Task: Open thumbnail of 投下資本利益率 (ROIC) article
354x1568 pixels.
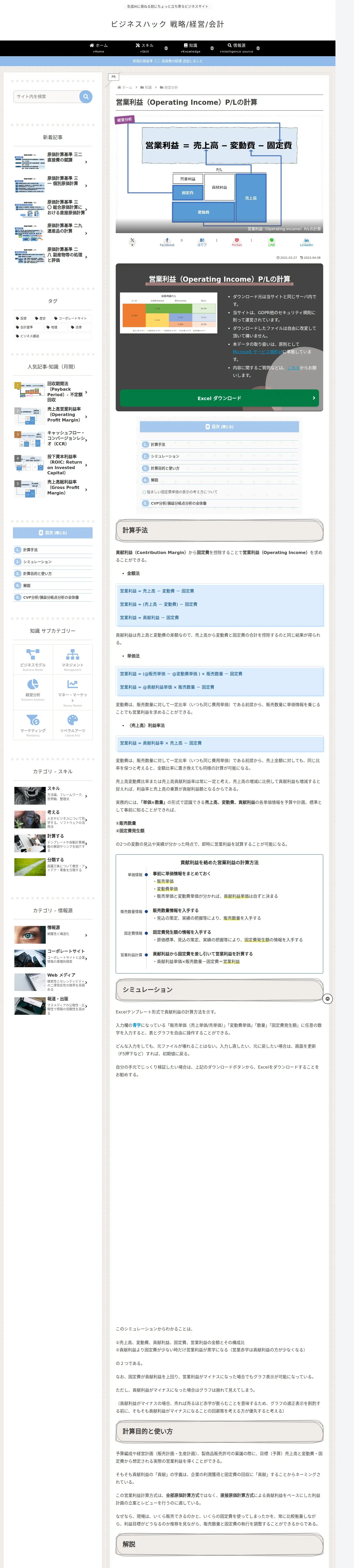Action: 29,464
